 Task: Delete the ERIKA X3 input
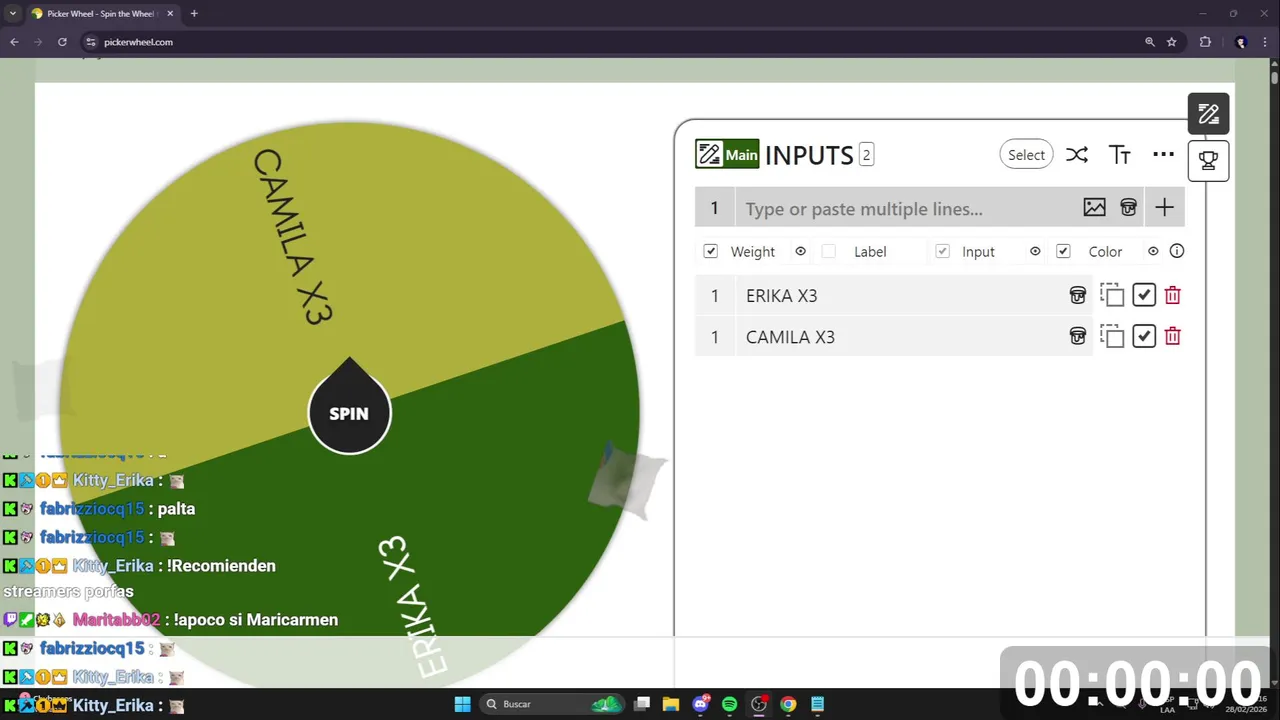point(1173,295)
